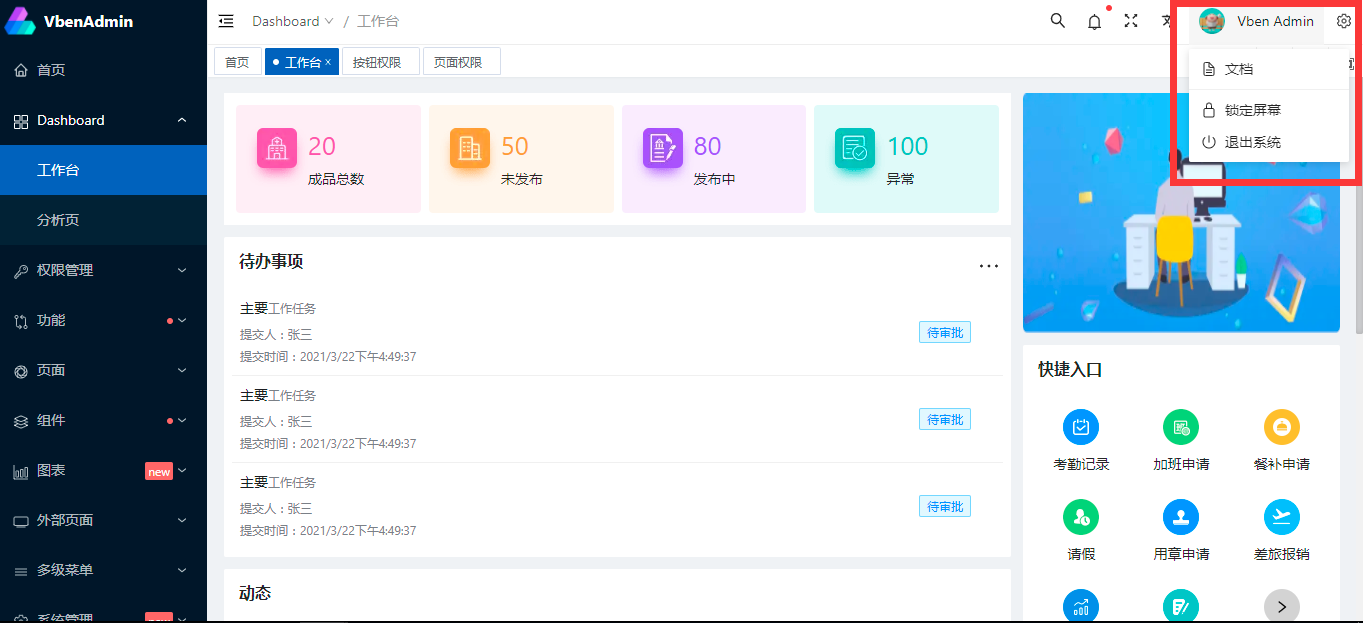Click the 首页 home icon in sidebar
1363x623 pixels.
tap(21, 70)
